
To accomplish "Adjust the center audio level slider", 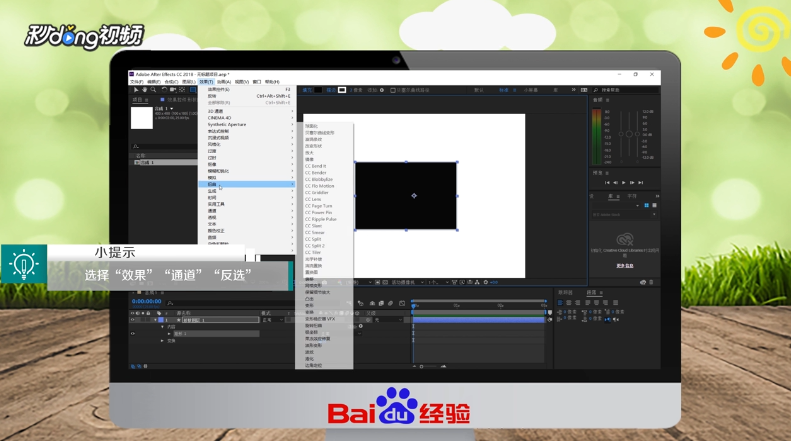I will [629, 134].
